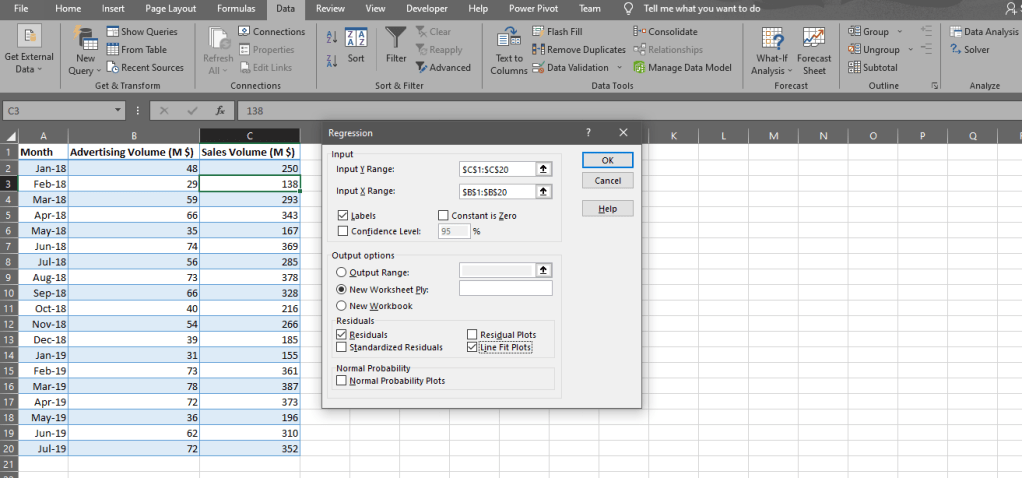
Task: Click Cancel in the Regression dialog
Action: coord(607,181)
